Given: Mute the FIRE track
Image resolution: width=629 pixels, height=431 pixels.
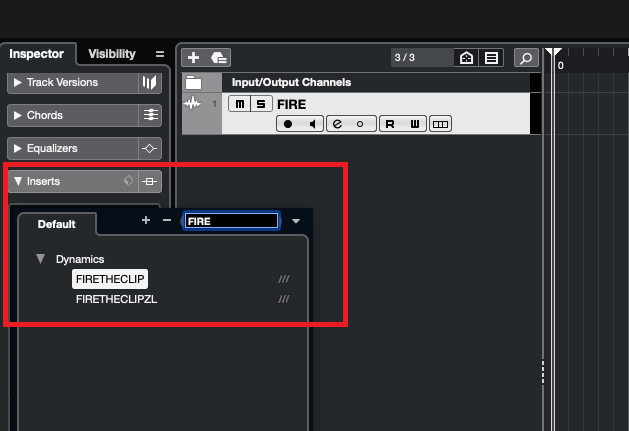Looking at the screenshot, I should coord(239,104).
